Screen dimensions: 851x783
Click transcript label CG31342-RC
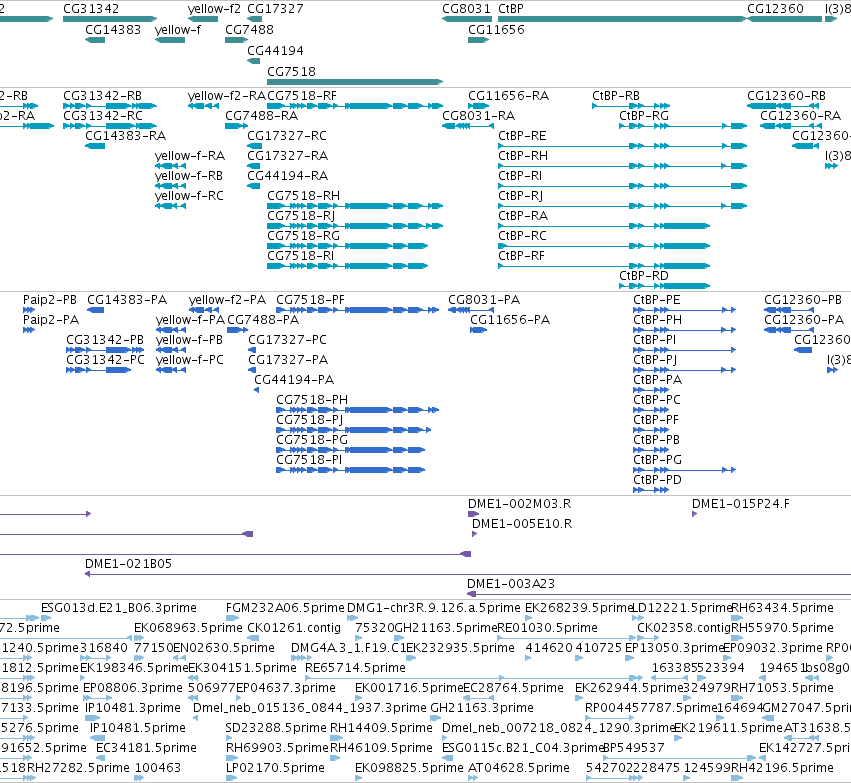click(x=103, y=116)
